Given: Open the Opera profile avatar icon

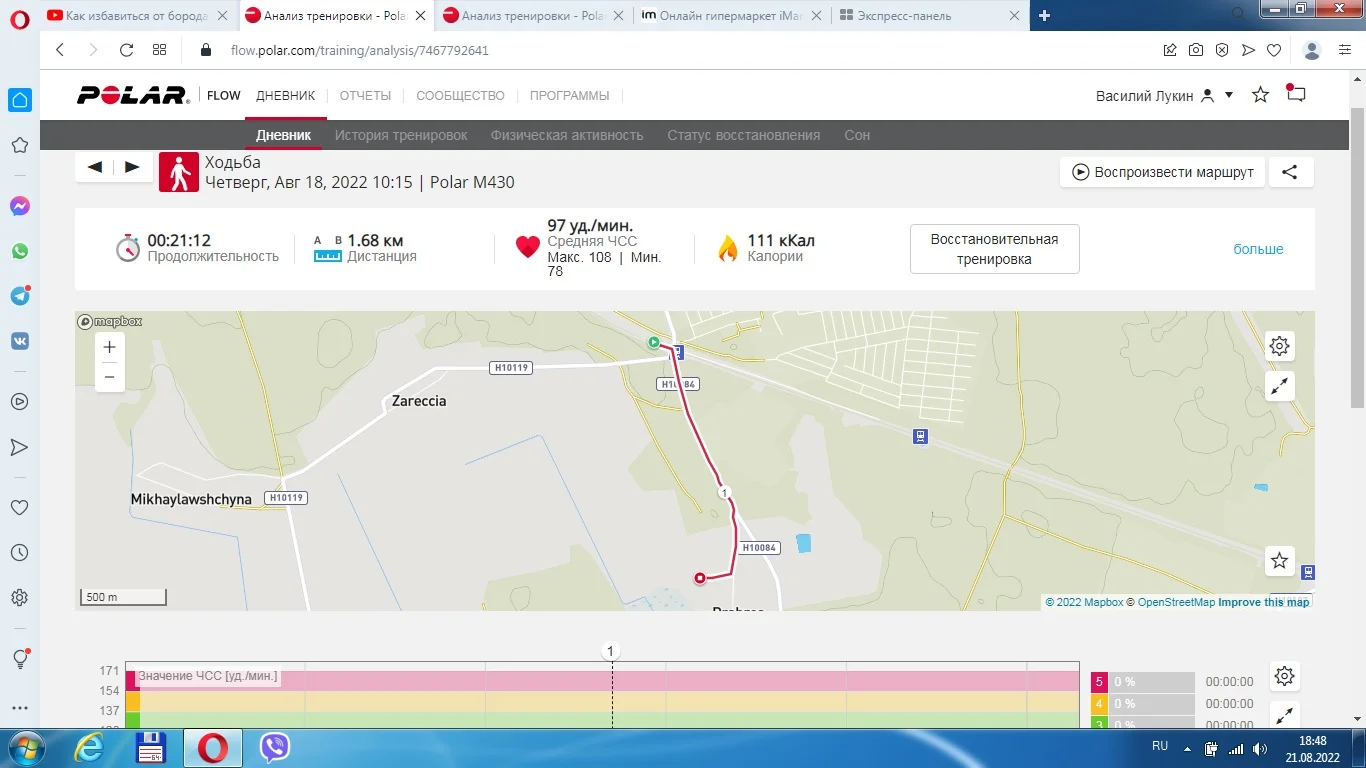Looking at the screenshot, I should (1313, 50).
